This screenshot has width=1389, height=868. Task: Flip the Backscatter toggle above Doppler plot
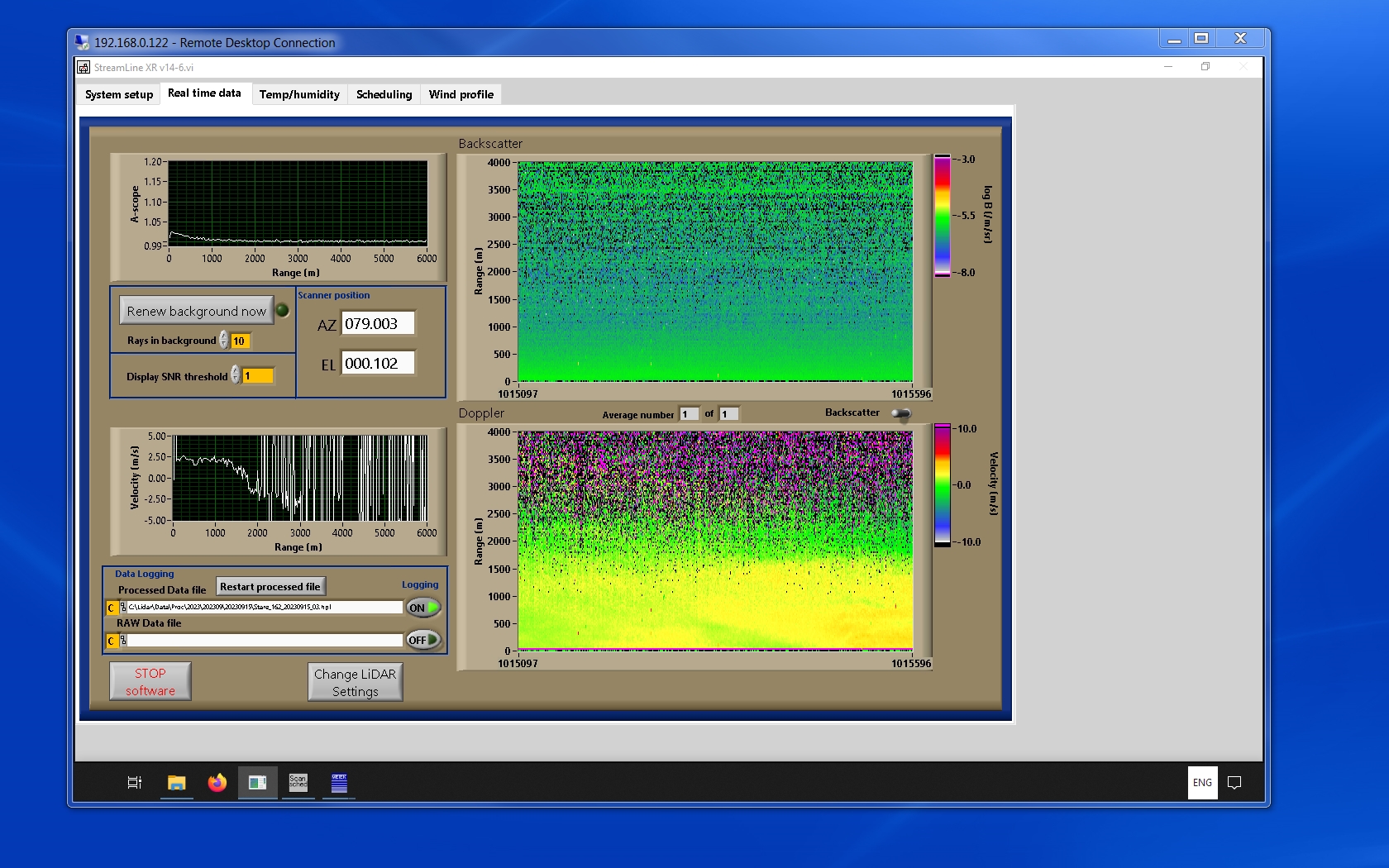point(901,413)
